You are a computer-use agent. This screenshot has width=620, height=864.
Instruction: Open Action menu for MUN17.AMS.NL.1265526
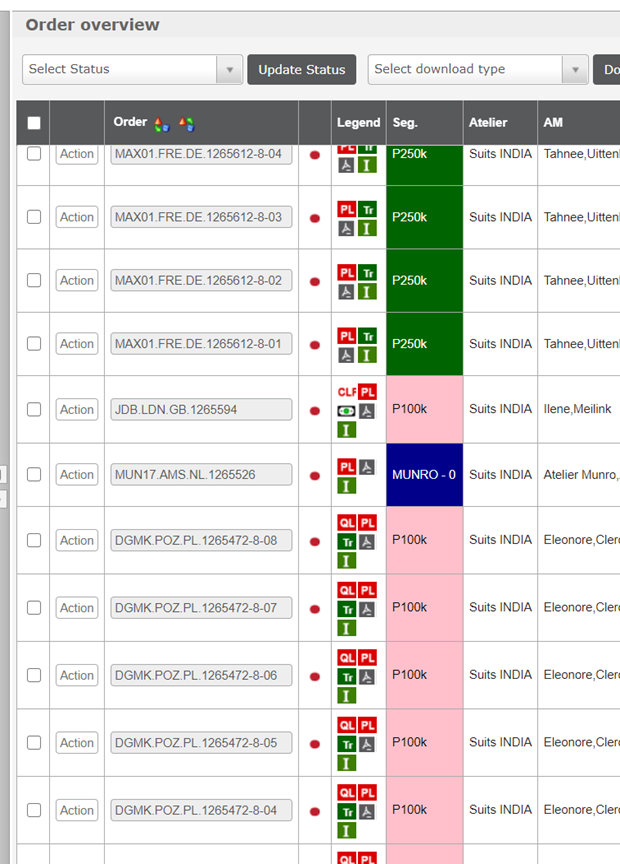pos(77,474)
